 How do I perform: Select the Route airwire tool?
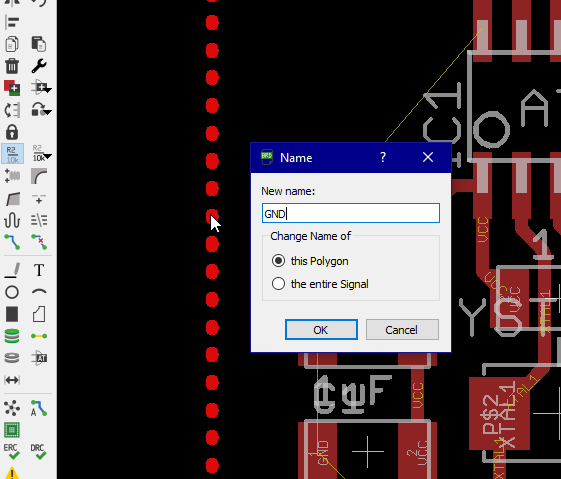point(12,242)
